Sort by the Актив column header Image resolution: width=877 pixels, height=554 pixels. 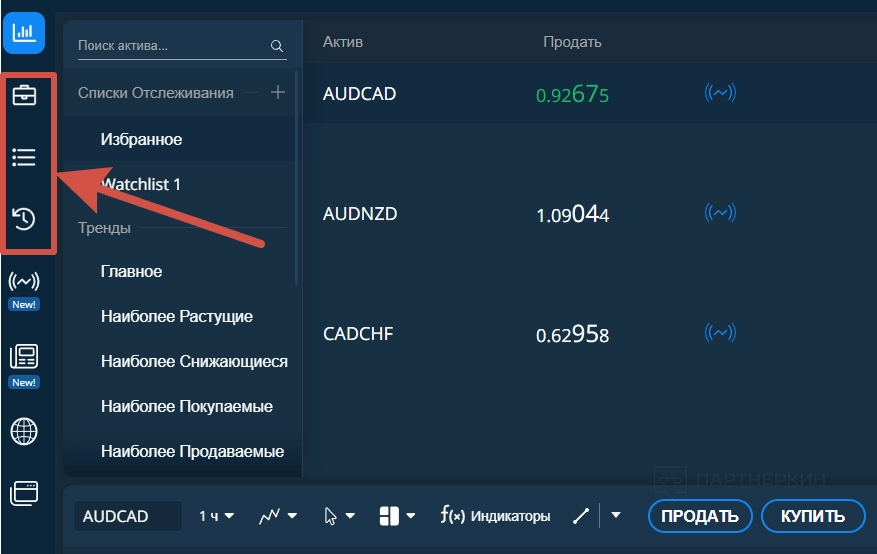[x=343, y=42]
